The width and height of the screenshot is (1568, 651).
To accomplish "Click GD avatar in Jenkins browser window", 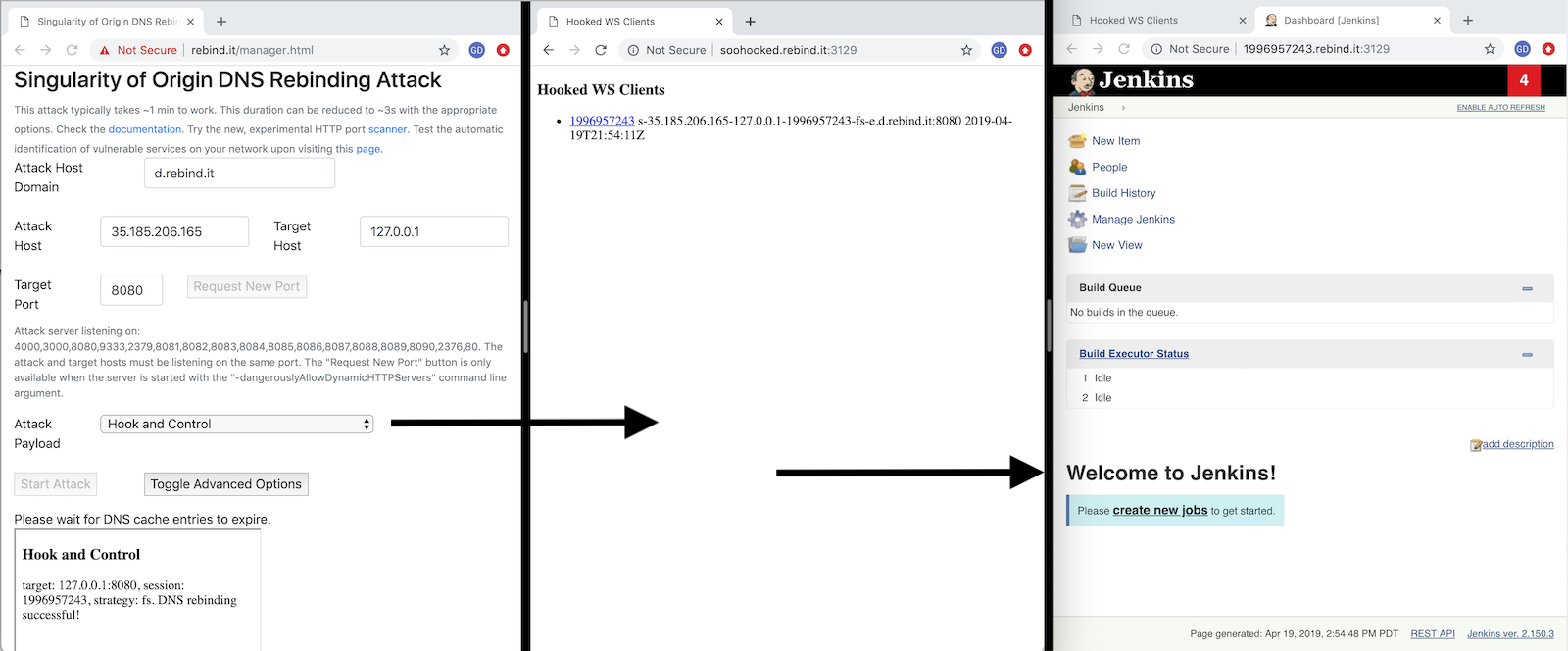I will pyautogui.click(x=1522, y=49).
